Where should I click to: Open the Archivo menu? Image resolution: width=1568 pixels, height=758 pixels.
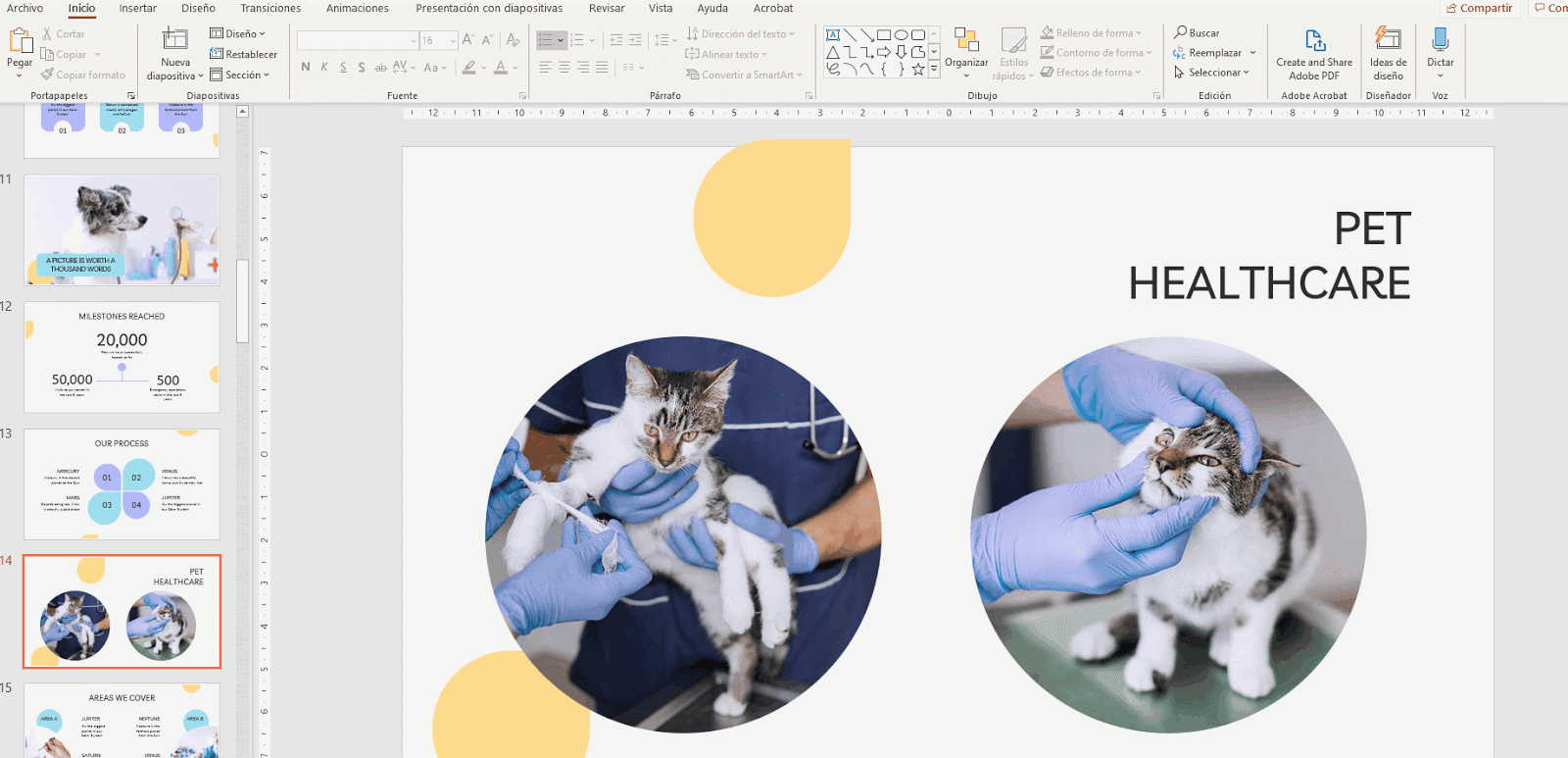tap(24, 8)
